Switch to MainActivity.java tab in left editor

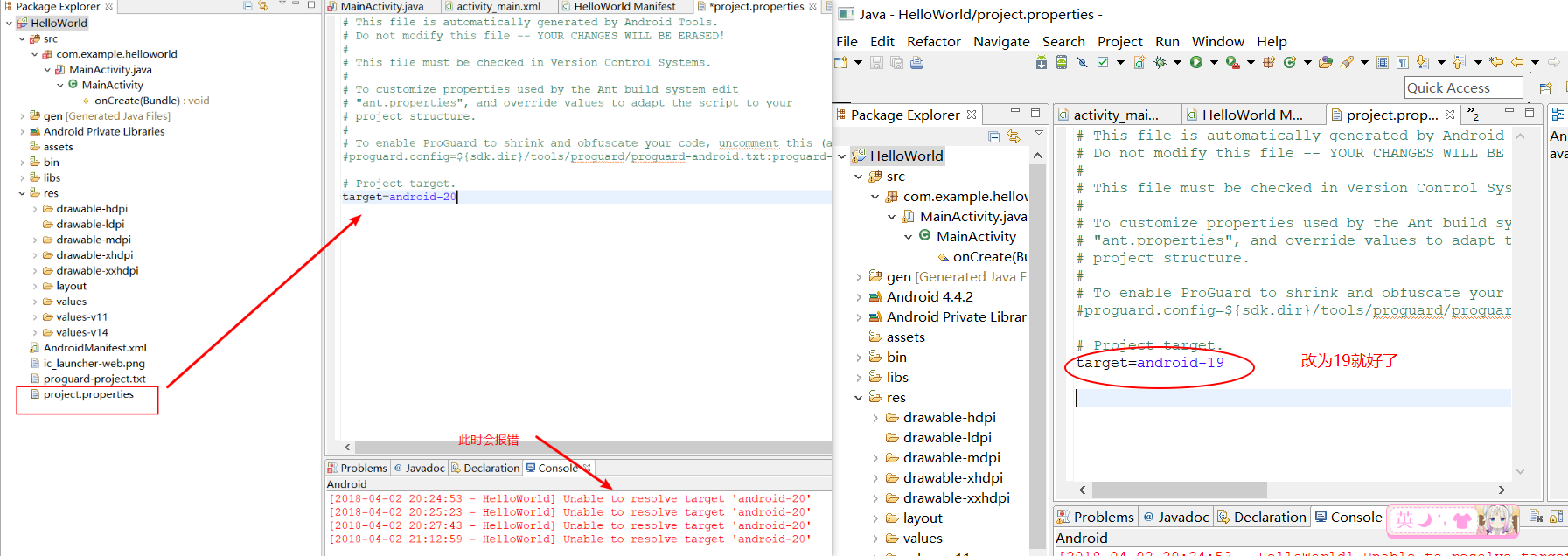[381, 6]
